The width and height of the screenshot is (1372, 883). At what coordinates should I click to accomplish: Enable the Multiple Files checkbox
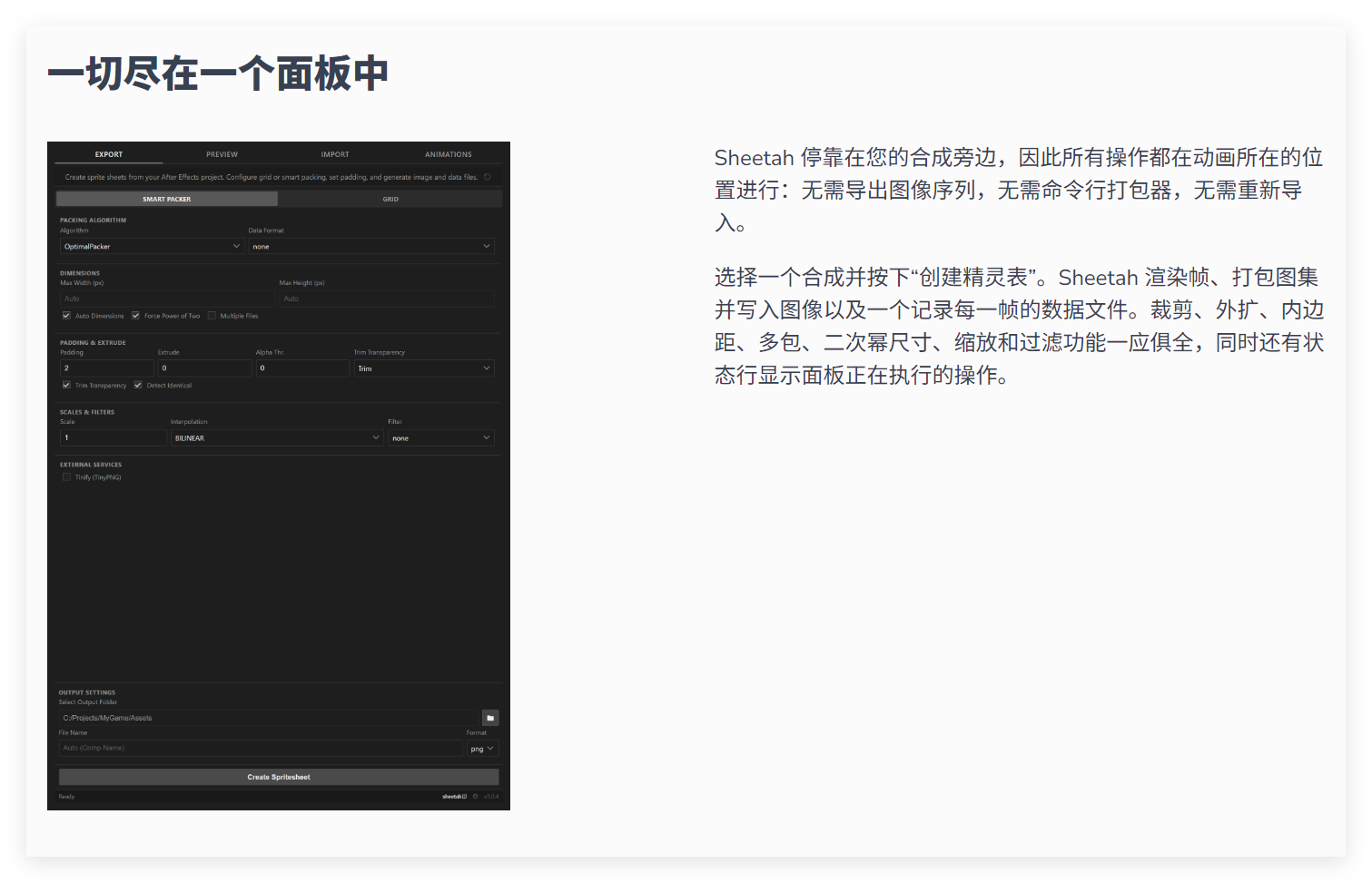click(x=212, y=316)
